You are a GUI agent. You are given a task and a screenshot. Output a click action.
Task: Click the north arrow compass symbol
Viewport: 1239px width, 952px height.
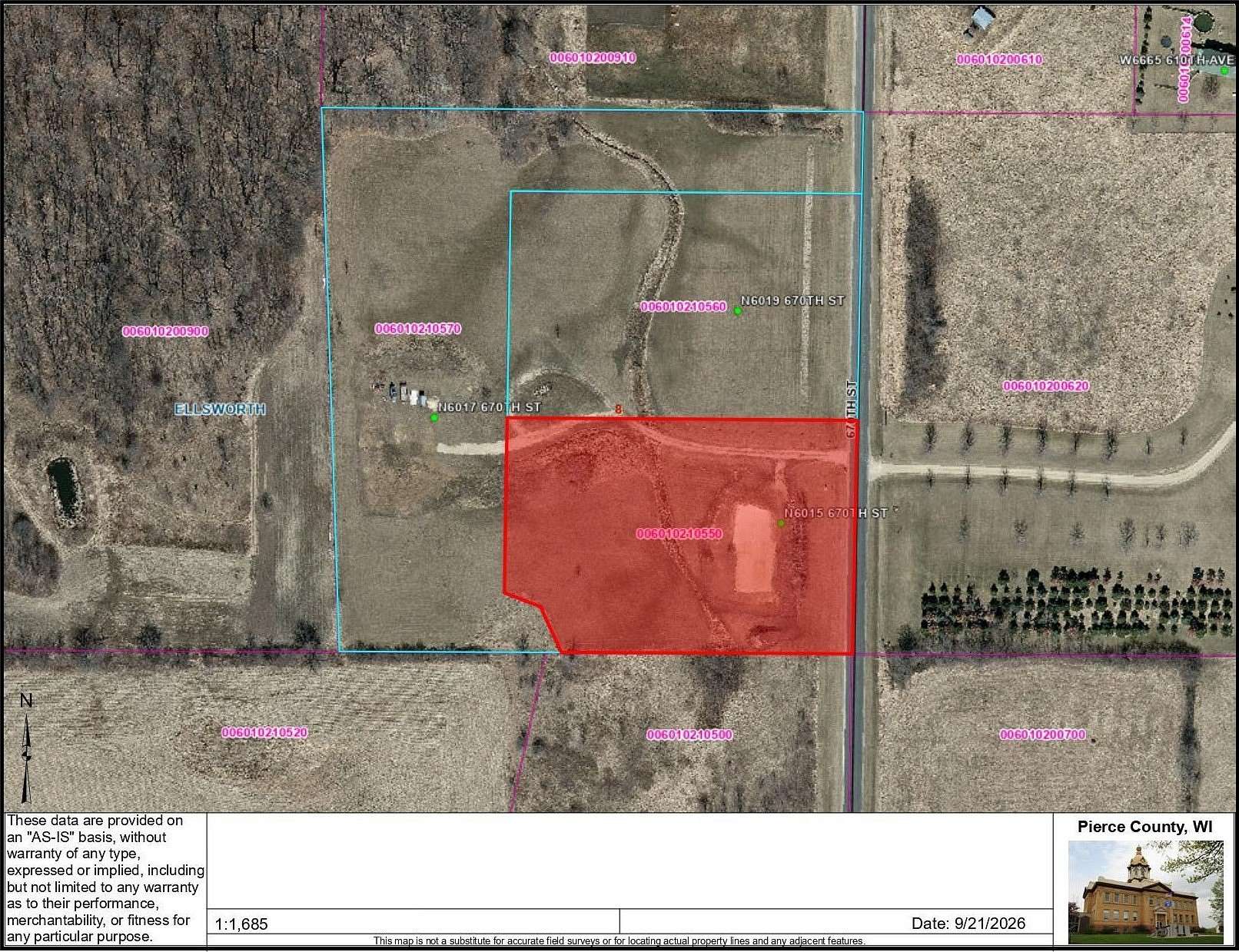(x=26, y=748)
